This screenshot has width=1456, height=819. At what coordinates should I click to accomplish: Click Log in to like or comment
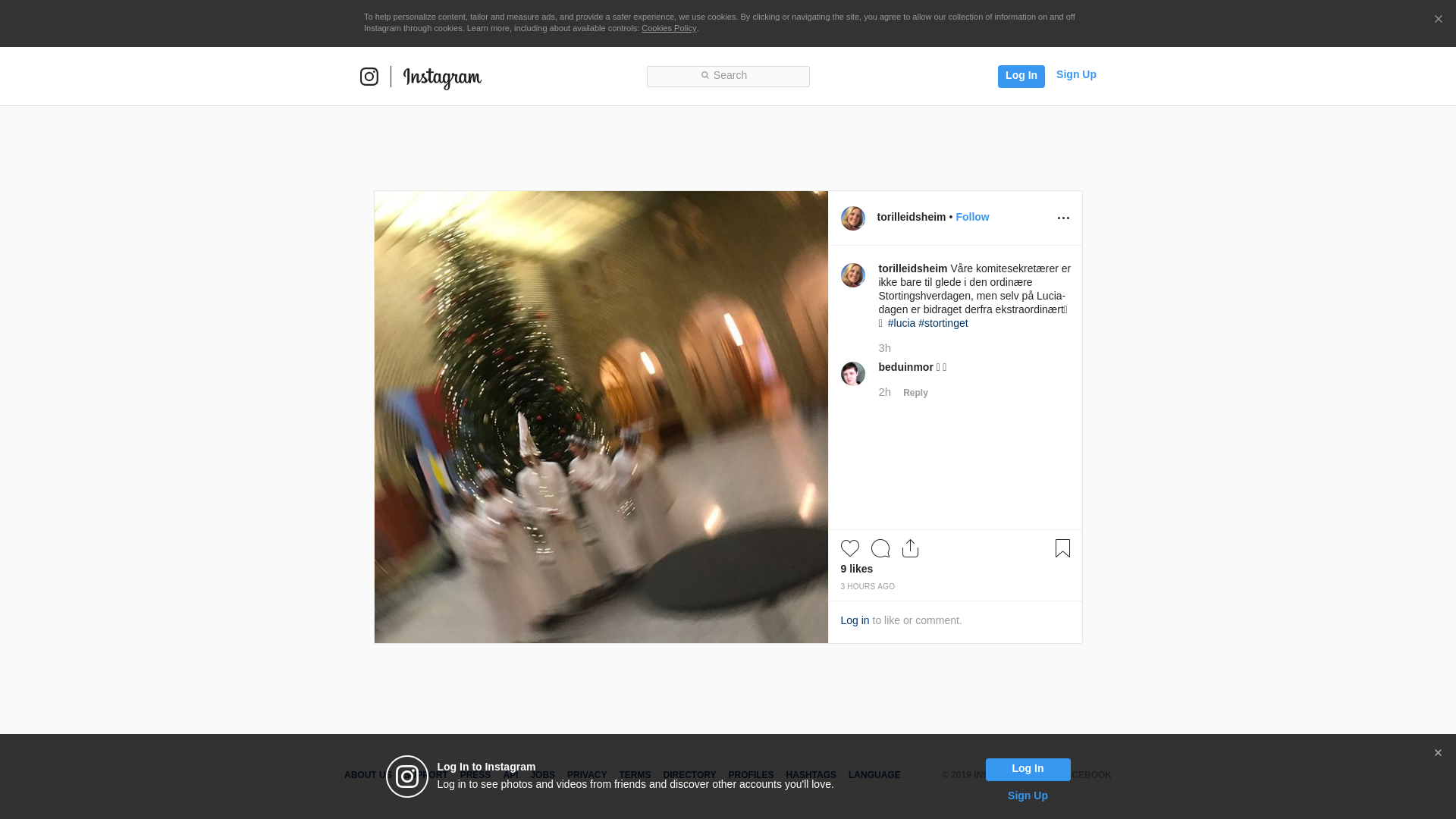click(855, 620)
